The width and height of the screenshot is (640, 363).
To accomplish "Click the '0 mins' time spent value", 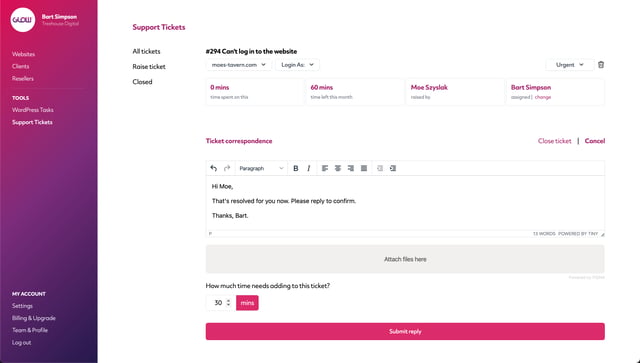I will pos(220,87).
